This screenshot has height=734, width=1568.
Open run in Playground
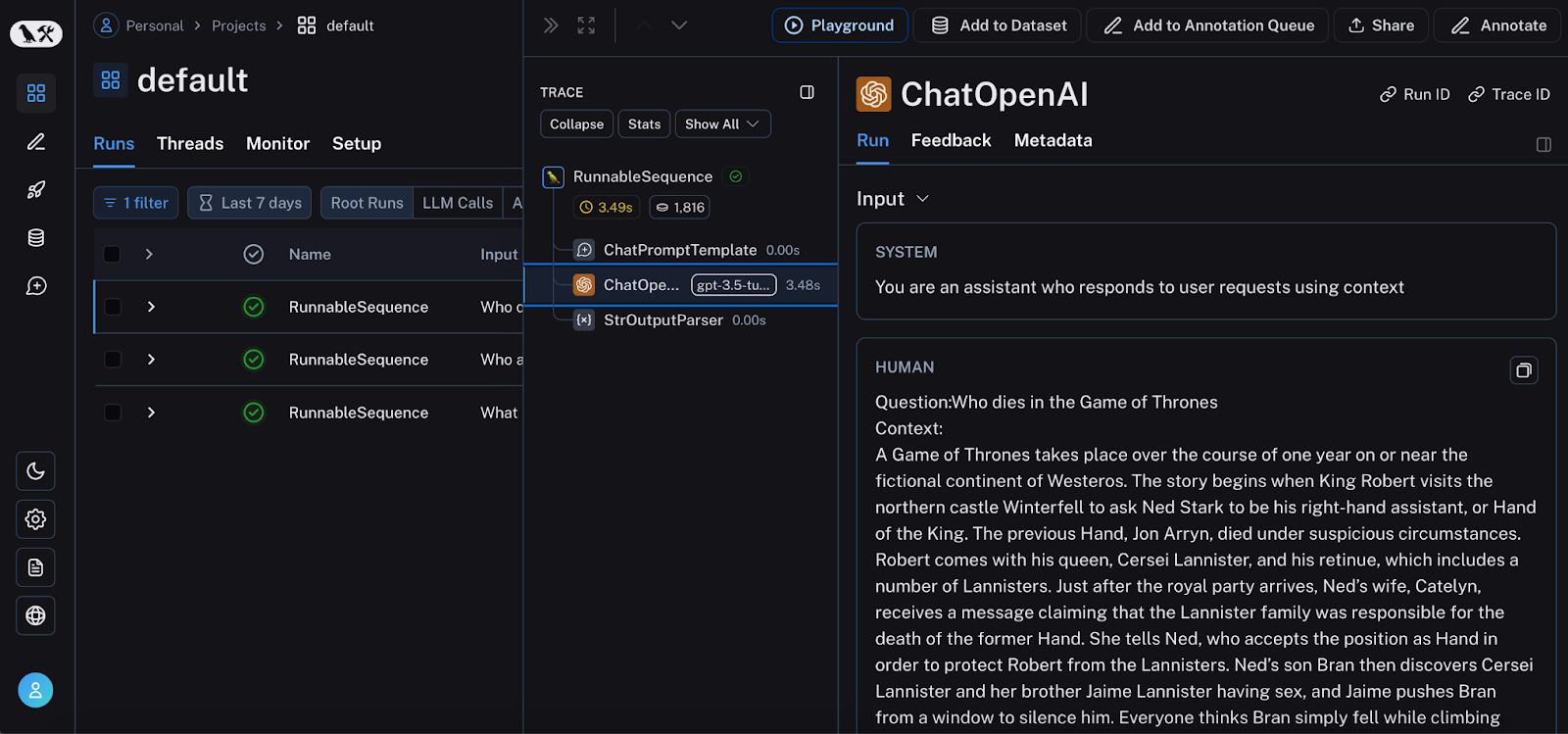pyautogui.click(x=840, y=25)
